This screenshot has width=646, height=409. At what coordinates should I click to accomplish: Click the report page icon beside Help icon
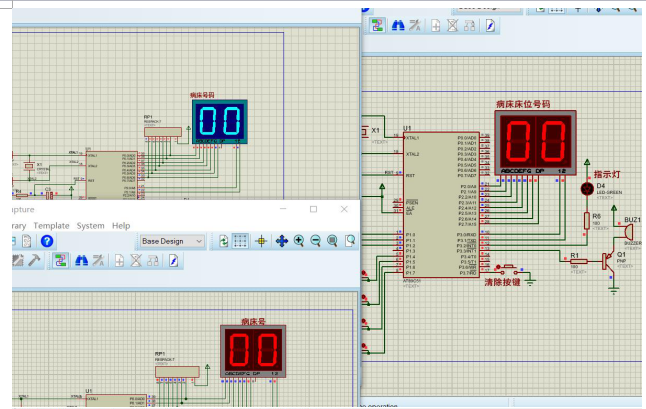pos(27,241)
